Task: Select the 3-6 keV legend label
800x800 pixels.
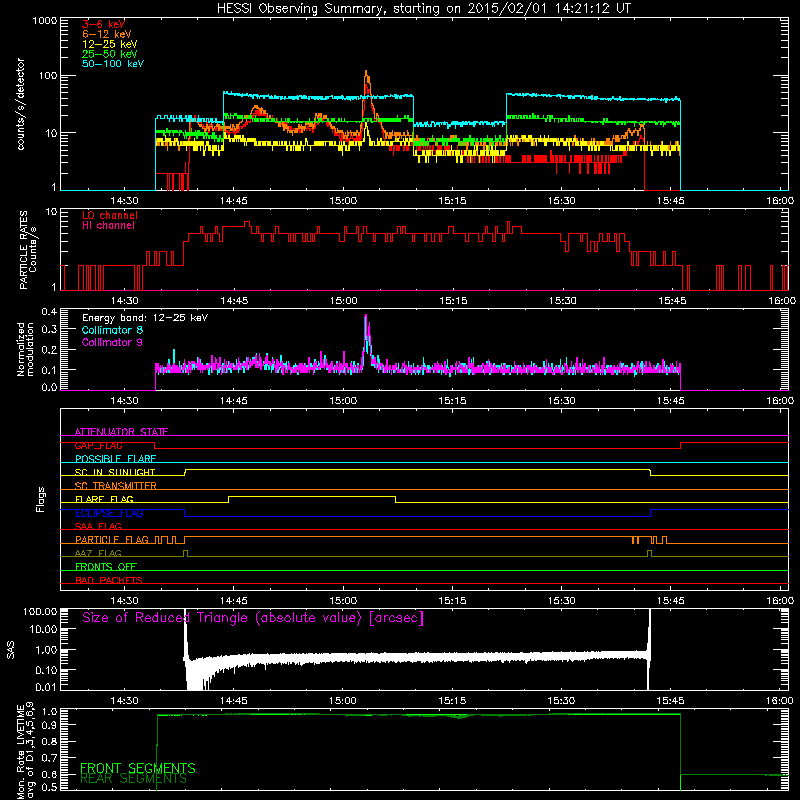Action: tap(104, 24)
